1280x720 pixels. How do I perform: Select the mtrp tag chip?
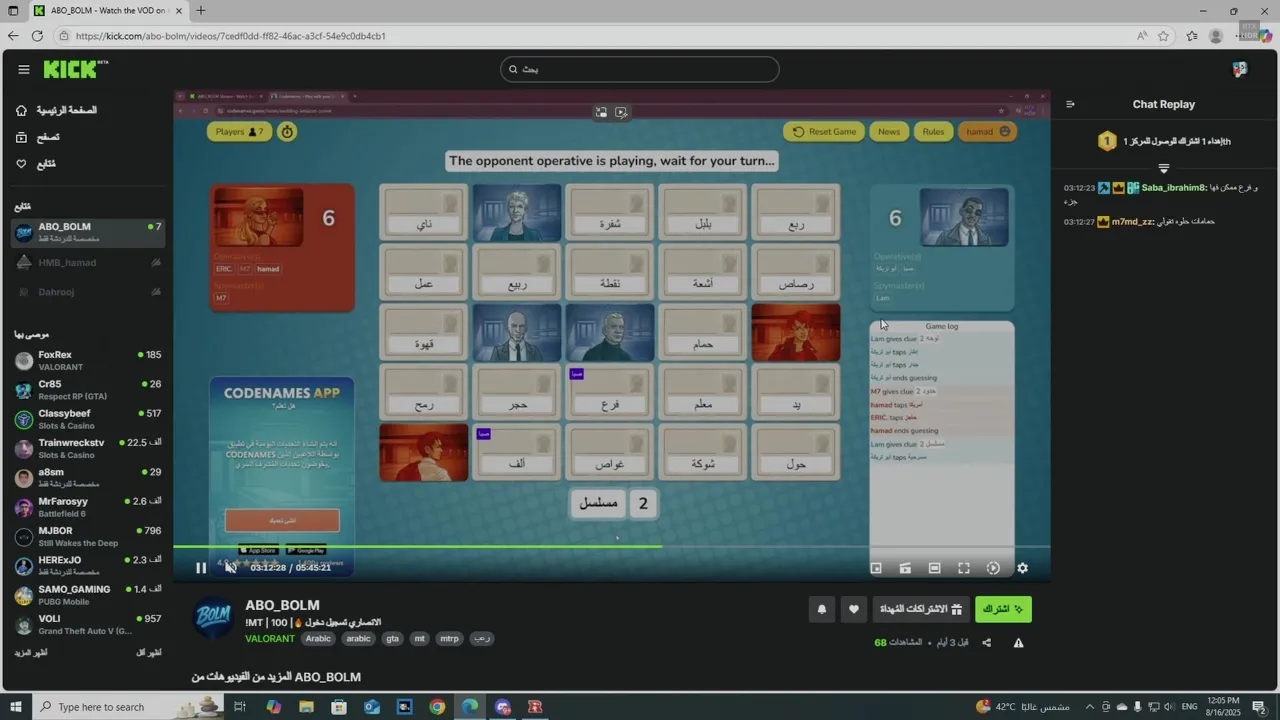[449, 638]
